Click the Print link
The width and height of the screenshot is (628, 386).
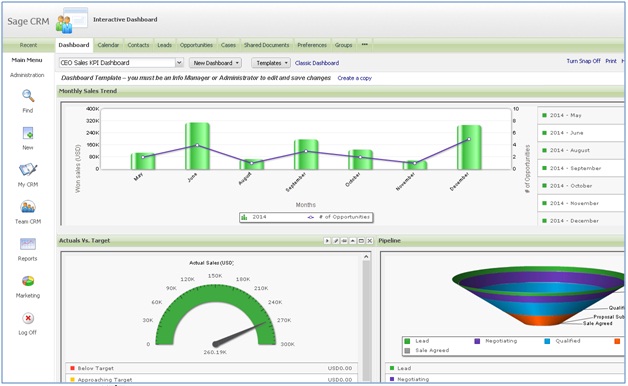(611, 61)
